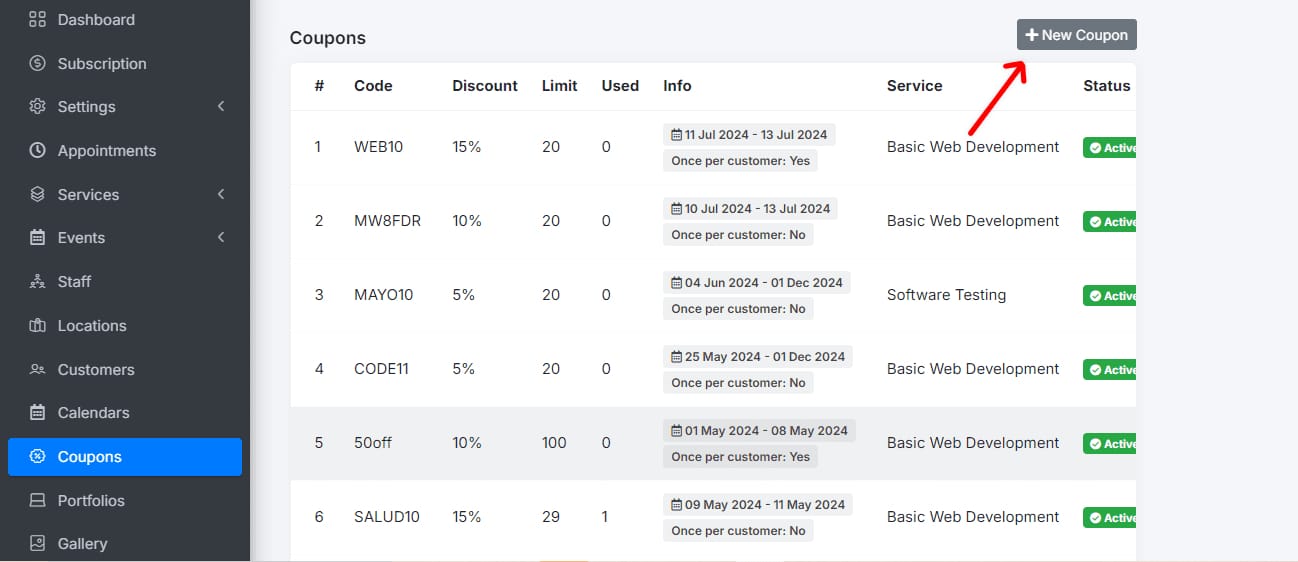Click the Portfolios icon in sidebar
Image resolution: width=1298 pixels, height=562 pixels.
point(38,501)
